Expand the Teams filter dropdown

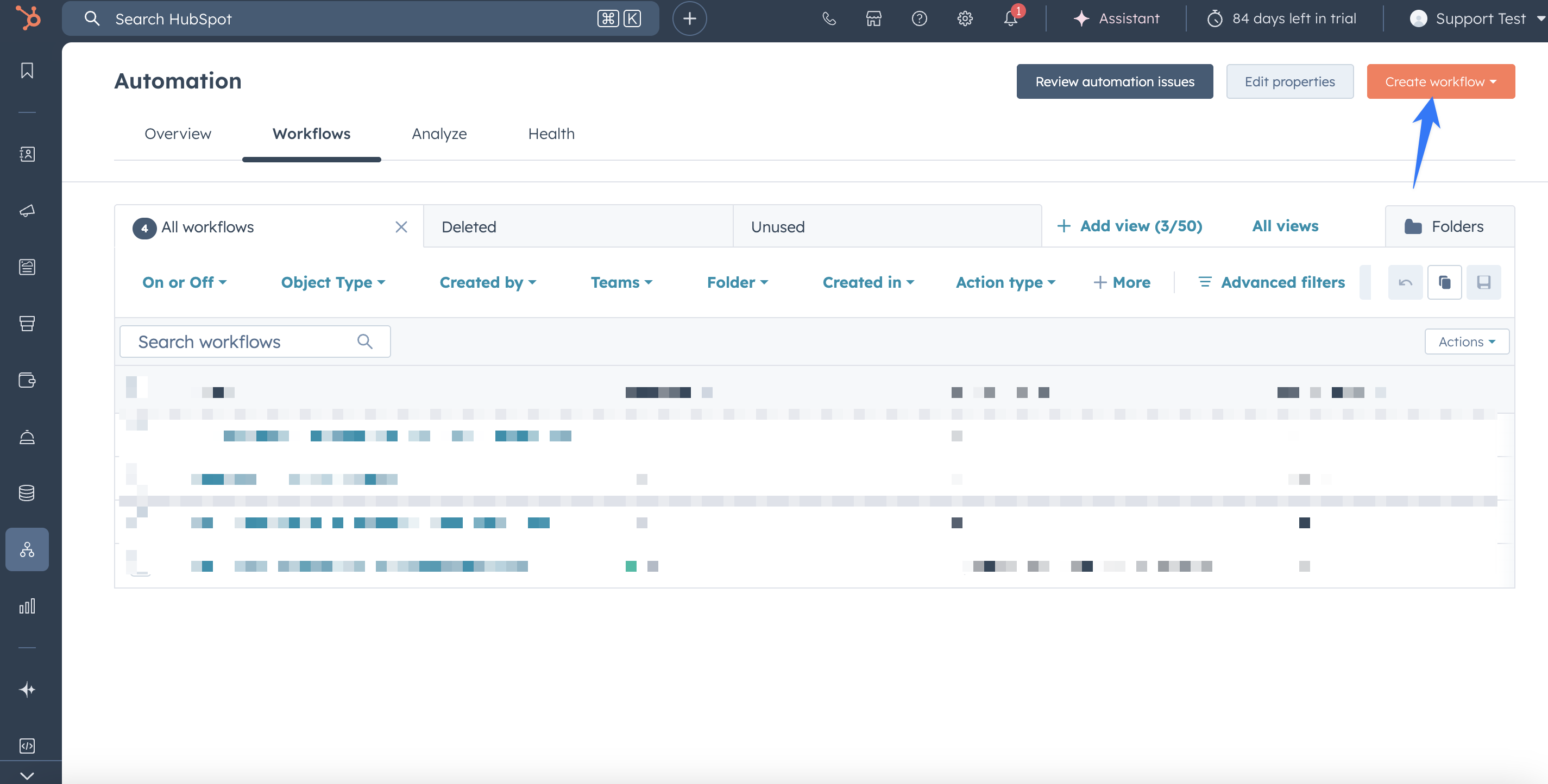[621, 282]
